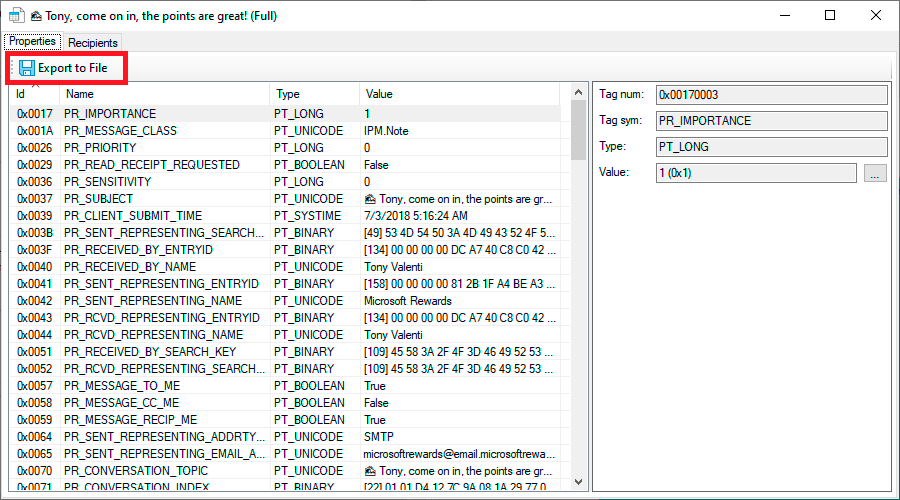Open the value editor ellipsis button
This screenshot has width=900, height=500.
(875, 173)
